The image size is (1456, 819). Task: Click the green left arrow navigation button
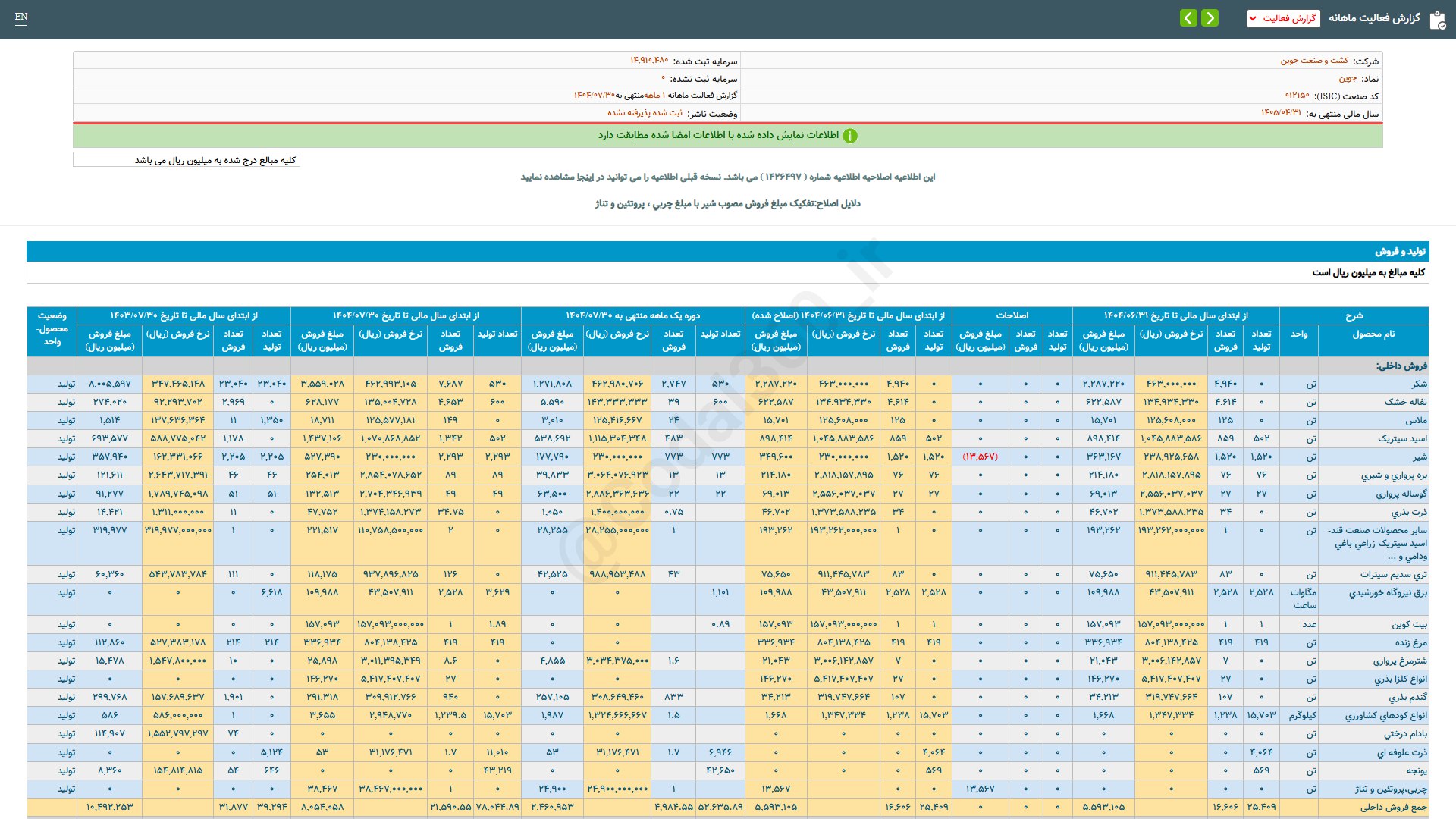coord(1188,17)
